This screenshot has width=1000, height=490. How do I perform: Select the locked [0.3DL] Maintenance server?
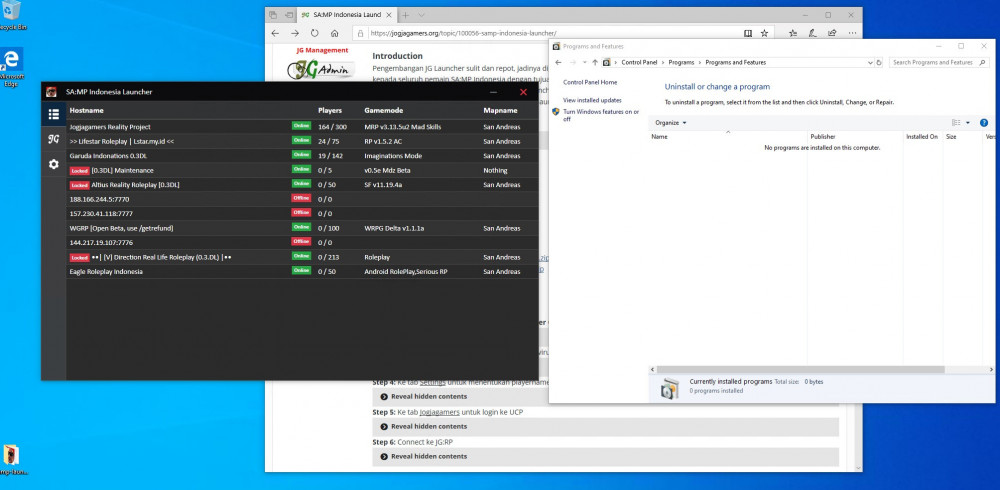coord(302,170)
